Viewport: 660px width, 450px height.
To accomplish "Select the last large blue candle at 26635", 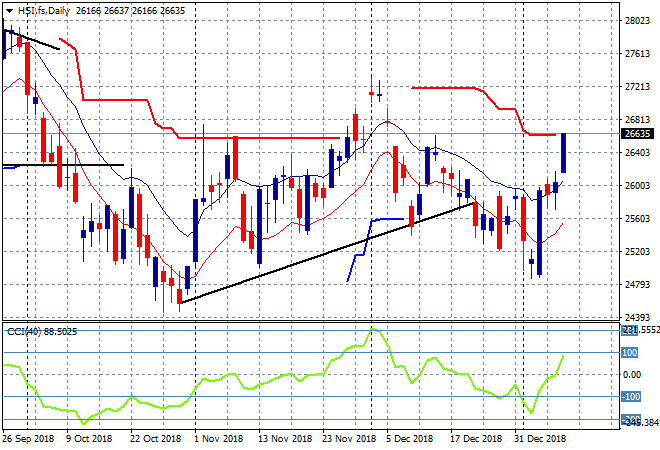I will [563, 153].
